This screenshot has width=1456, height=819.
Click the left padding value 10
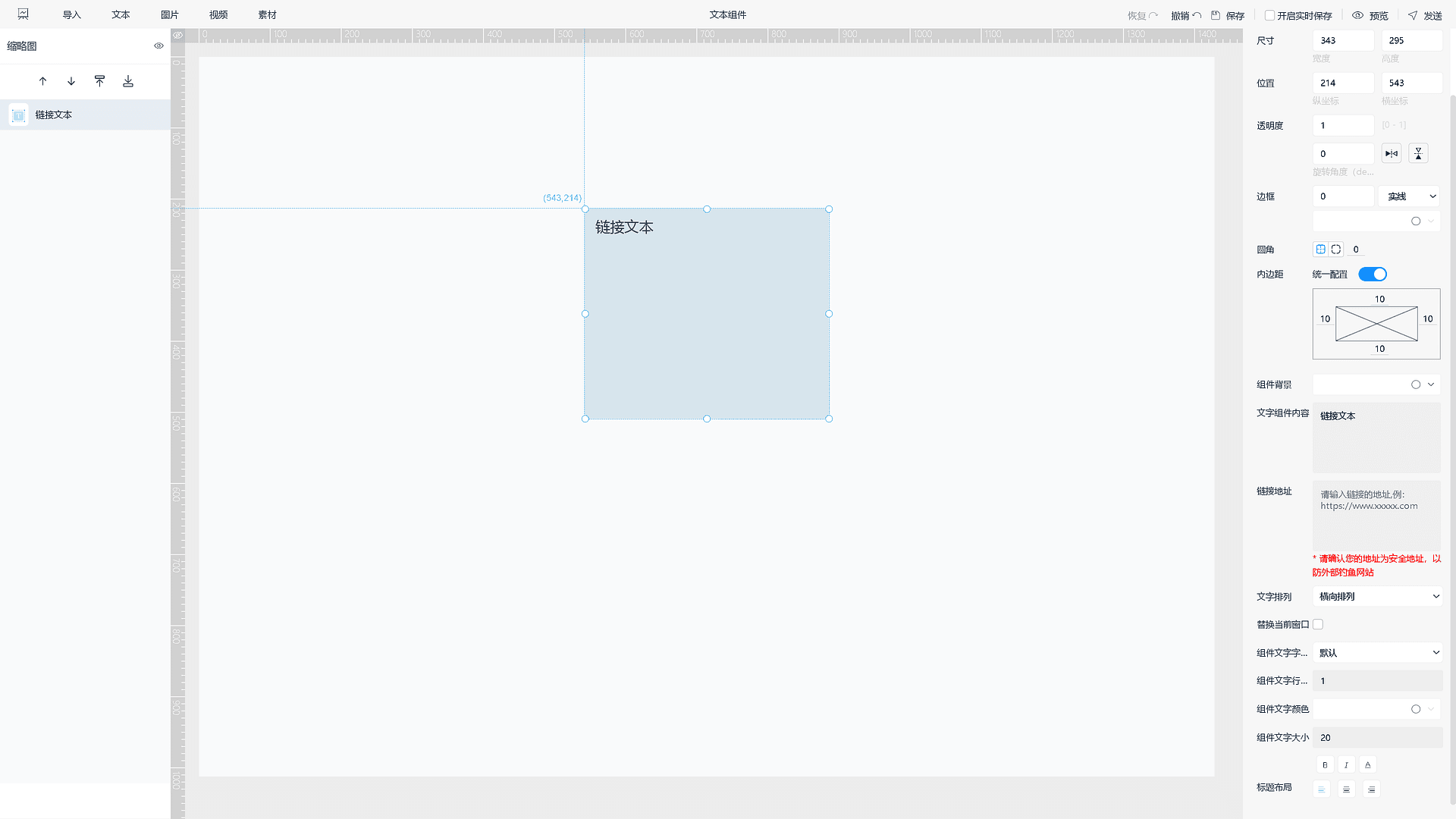1325,319
